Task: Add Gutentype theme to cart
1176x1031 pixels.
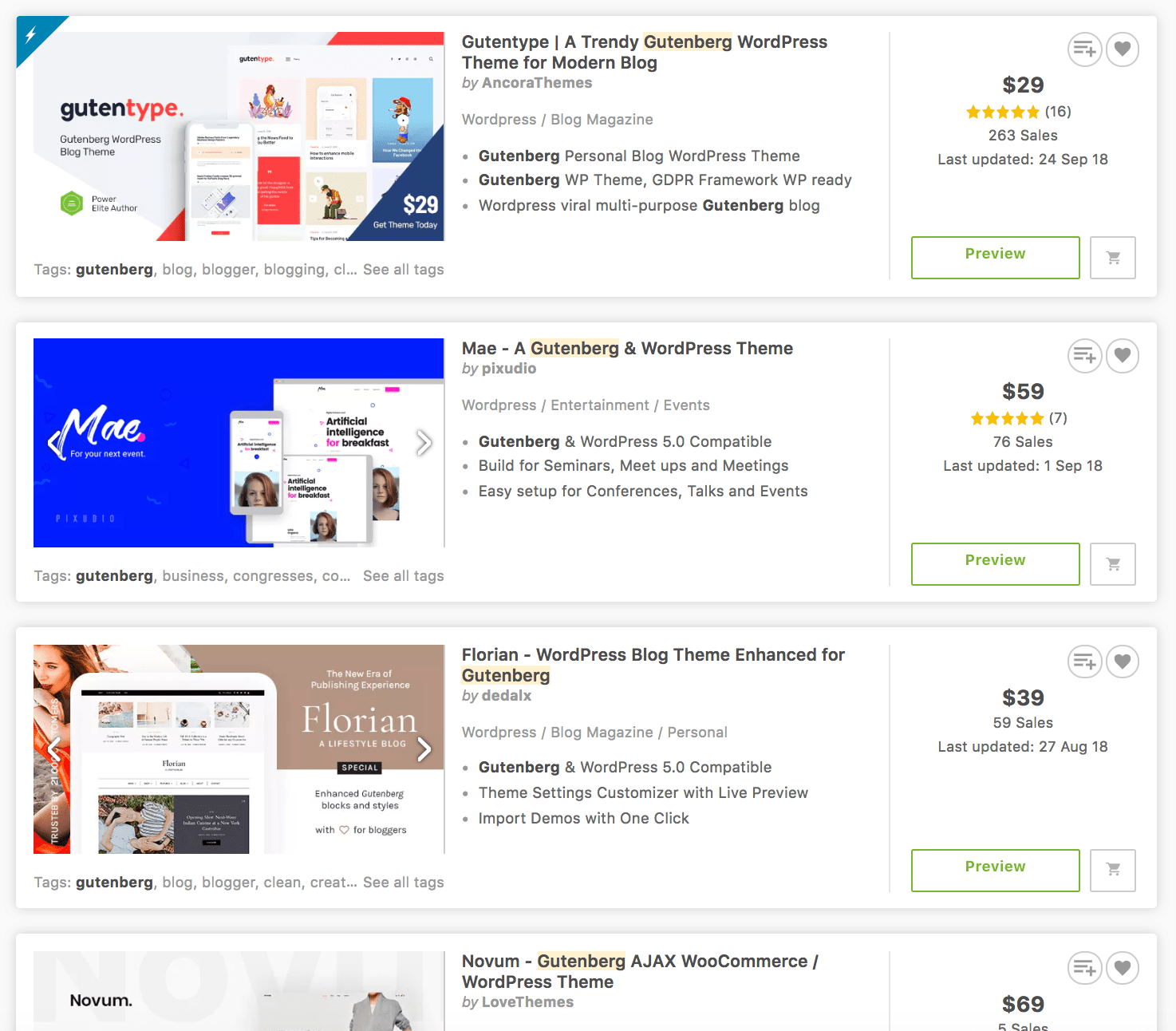Action: pos(1113,258)
